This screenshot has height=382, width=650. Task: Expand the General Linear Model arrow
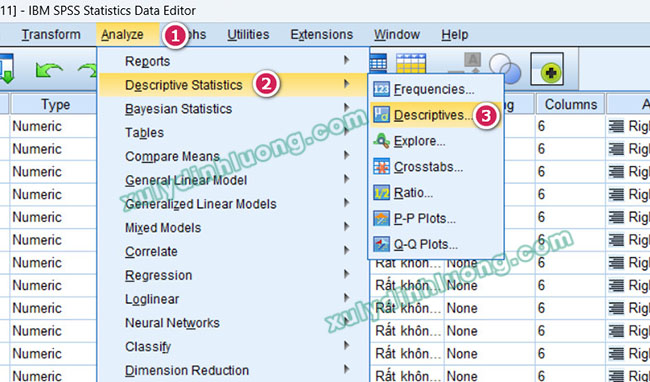pyautogui.click(x=347, y=180)
